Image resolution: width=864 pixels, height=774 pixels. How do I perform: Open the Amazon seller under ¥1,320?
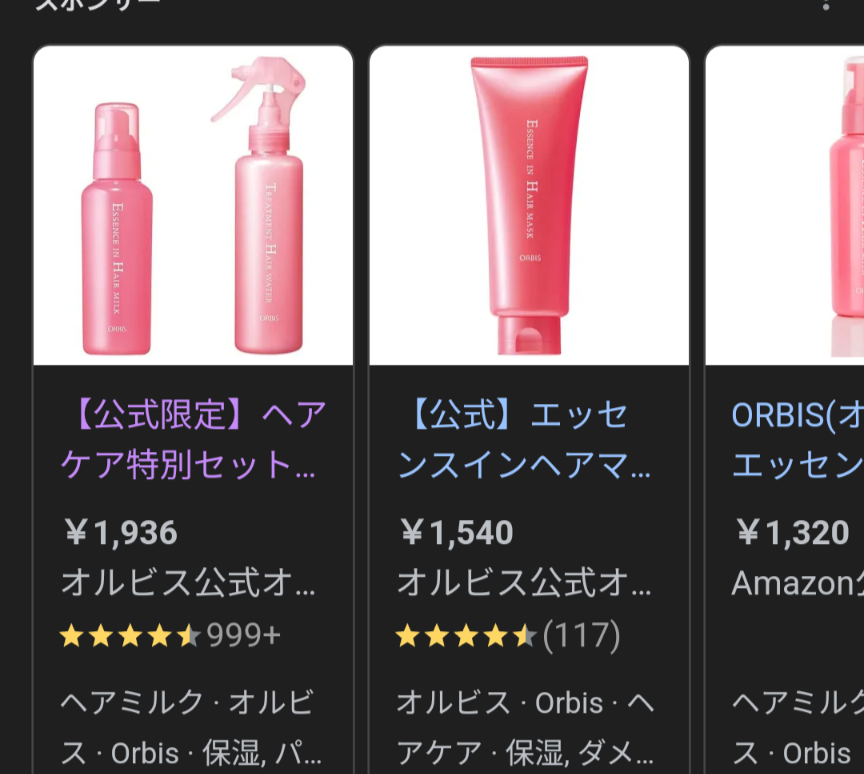pos(797,583)
